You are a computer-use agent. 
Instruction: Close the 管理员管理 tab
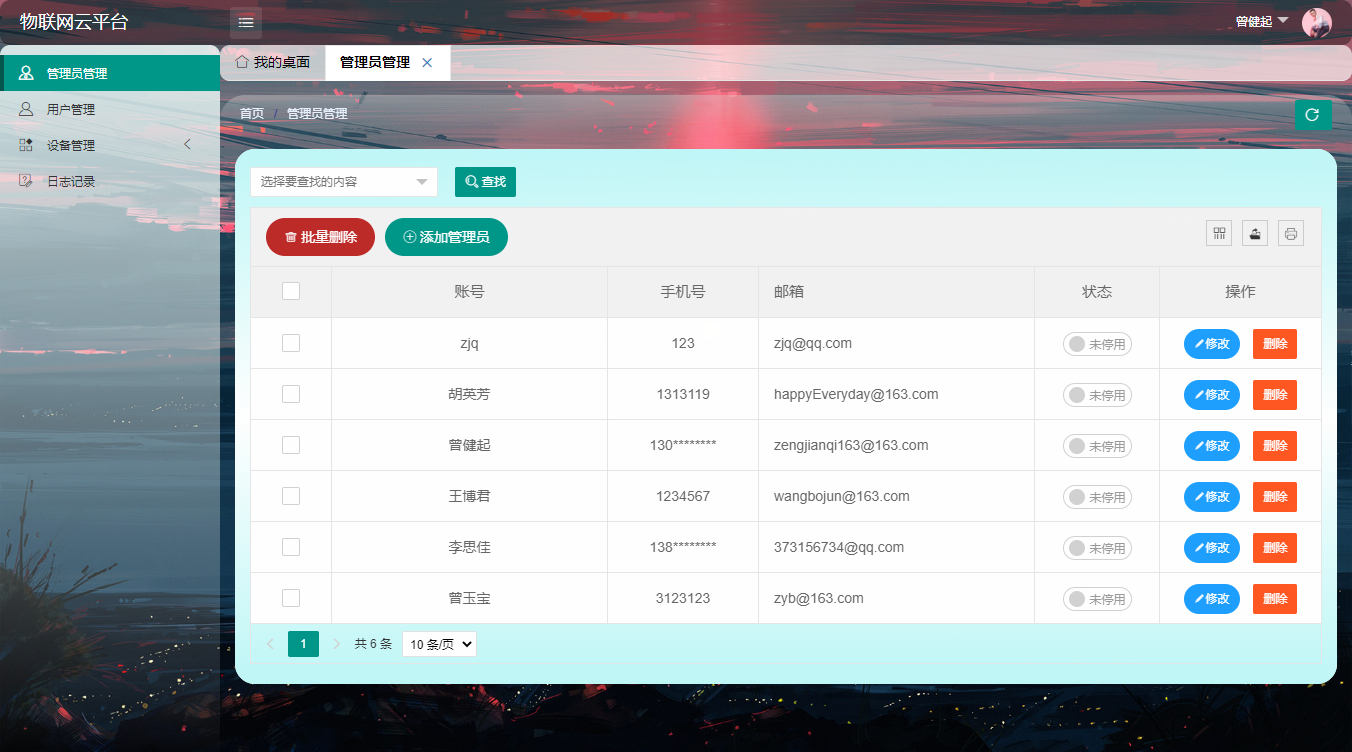(427, 62)
